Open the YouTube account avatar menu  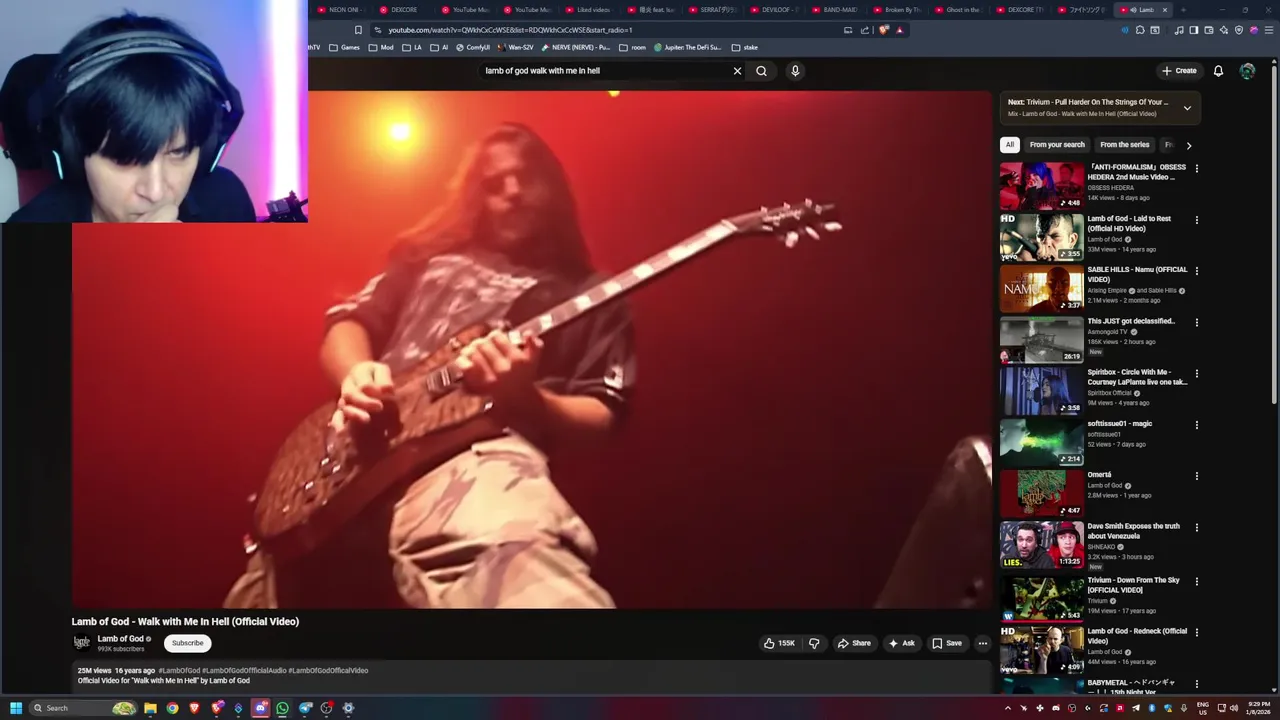(x=1247, y=71)
